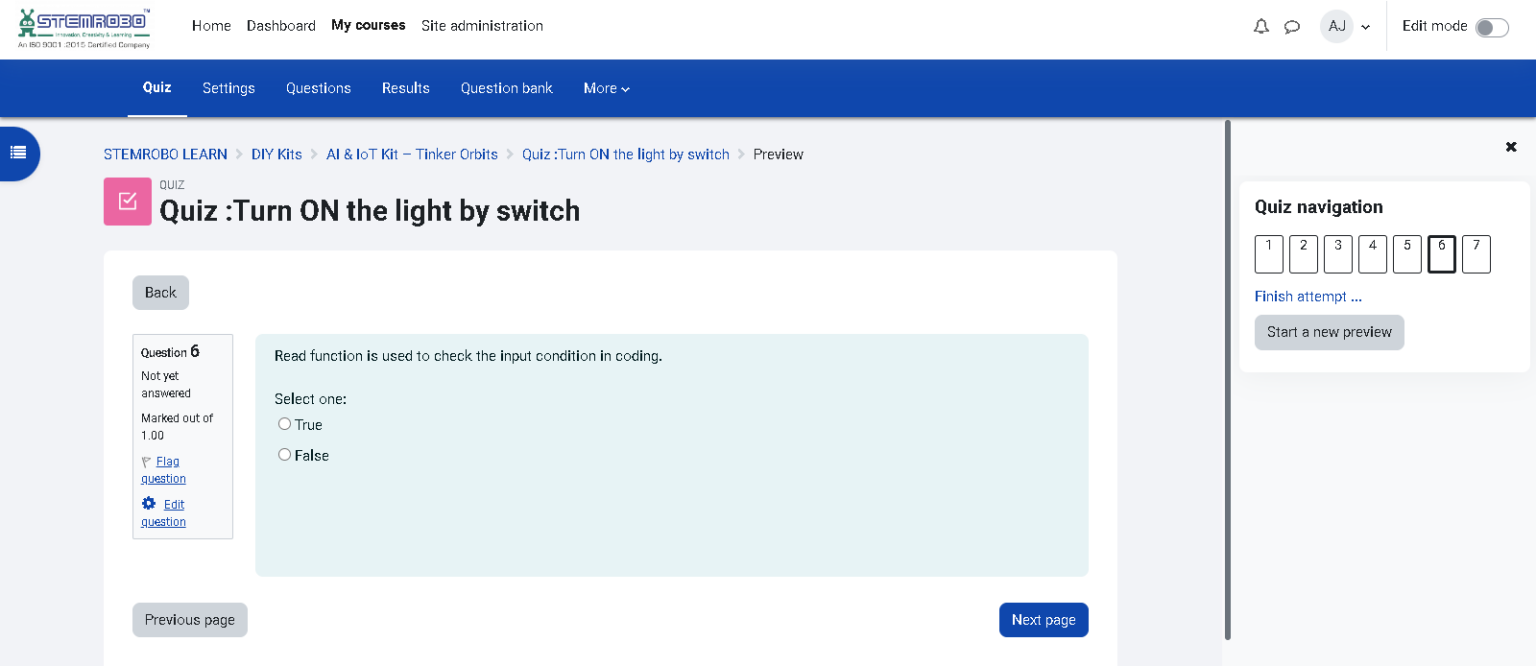1536x666 pixels.
Task: Open the user menu chevron next to AJ
Action: point(1365,27)
